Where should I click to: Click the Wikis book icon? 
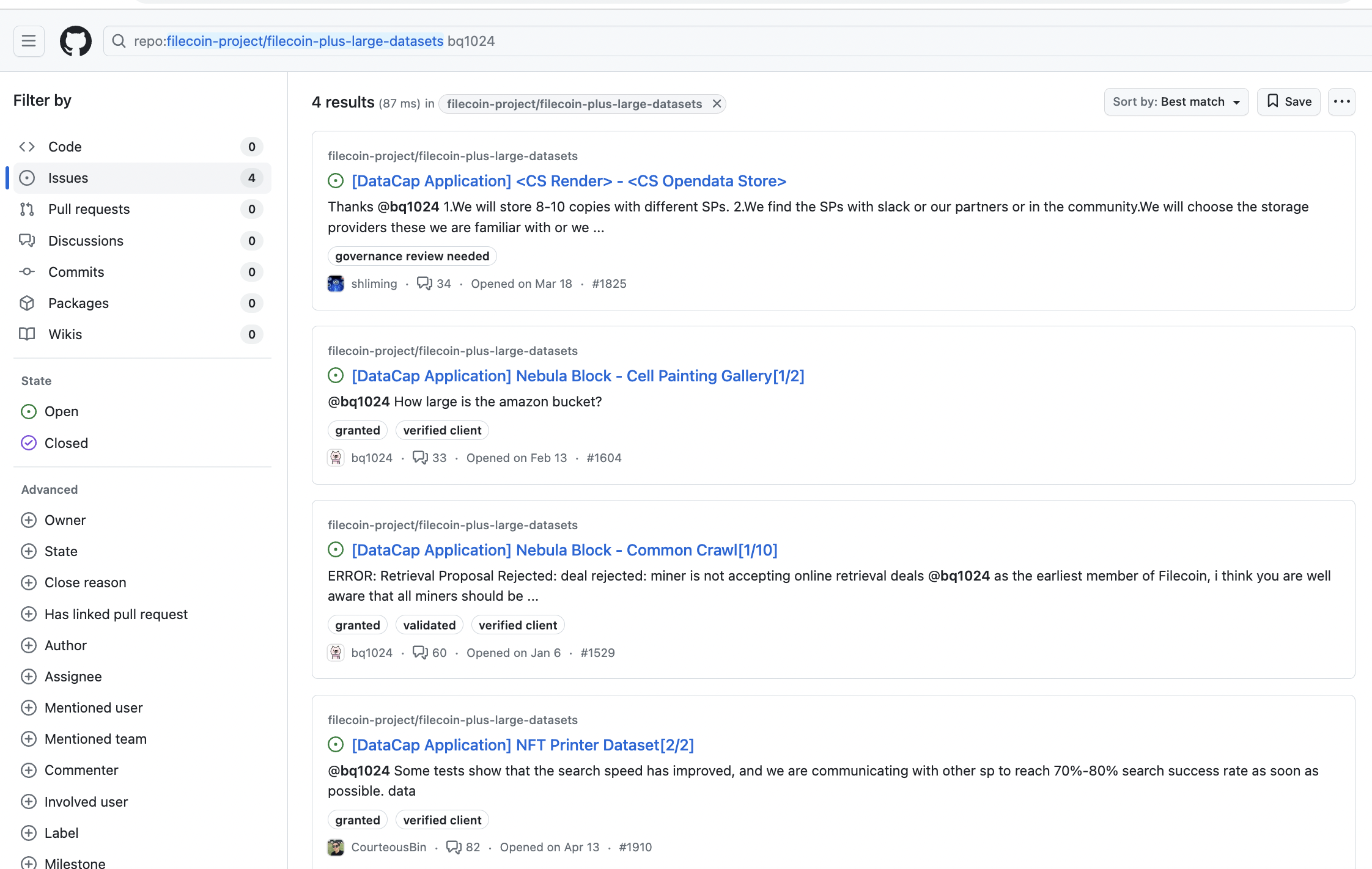[x=27, y=334]
